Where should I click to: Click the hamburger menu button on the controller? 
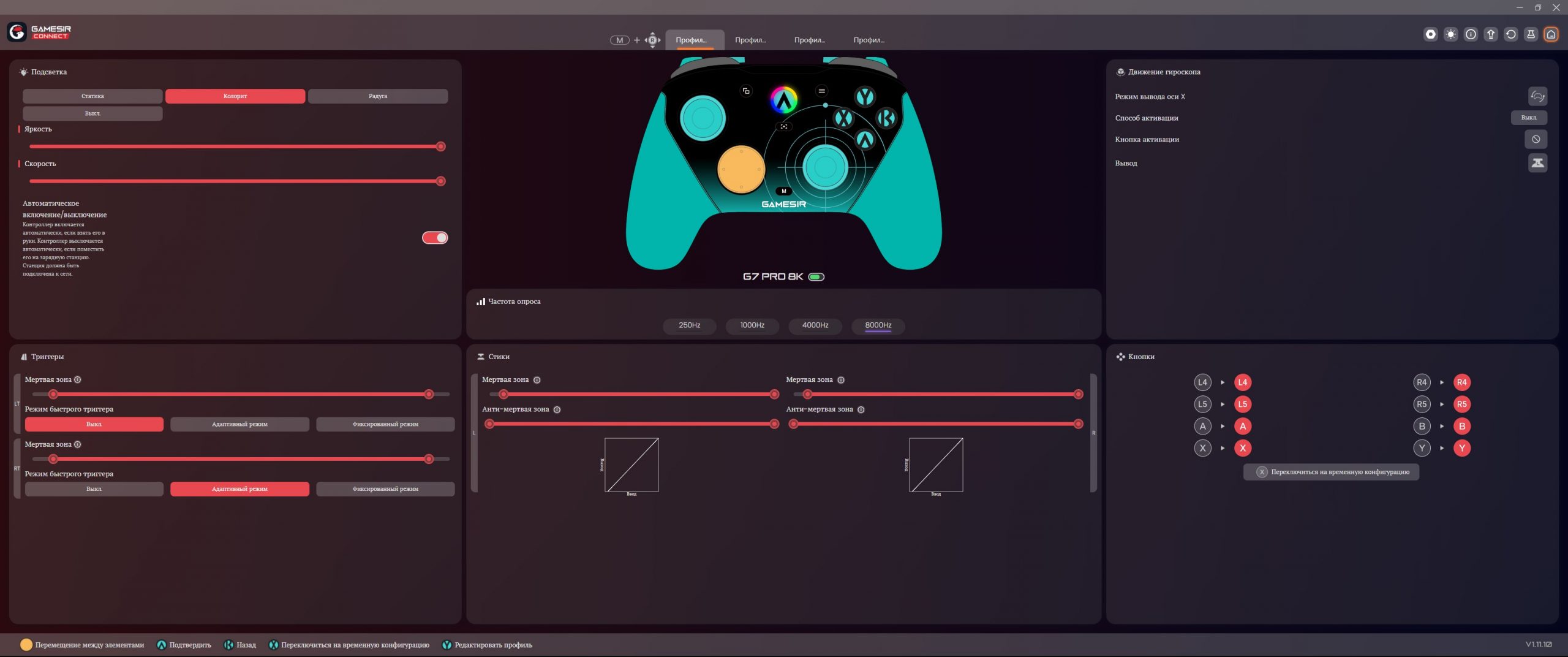[822, 91]
